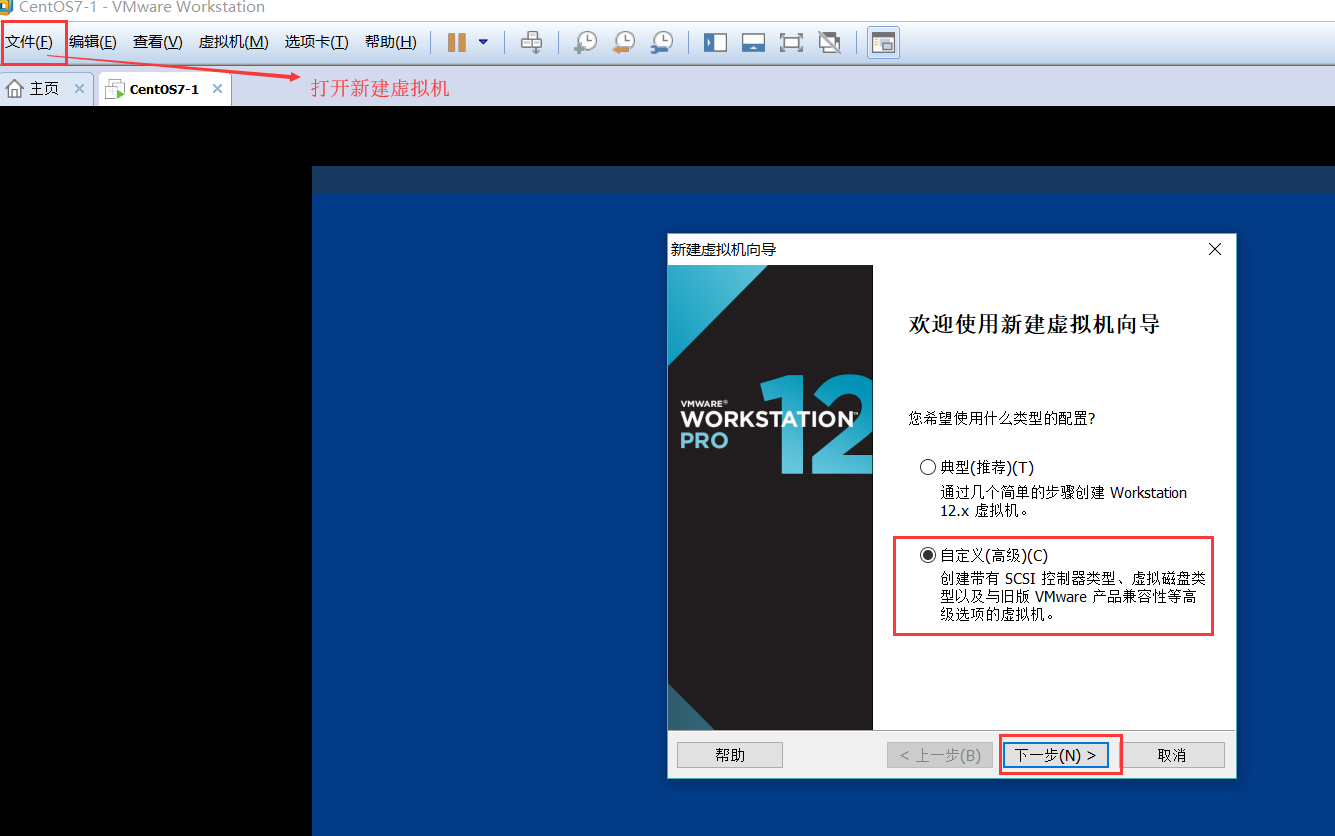The height and width of the screenshot is (836, 1335).
Task: Click the VMware app icon in title bar
Action: 6,7
